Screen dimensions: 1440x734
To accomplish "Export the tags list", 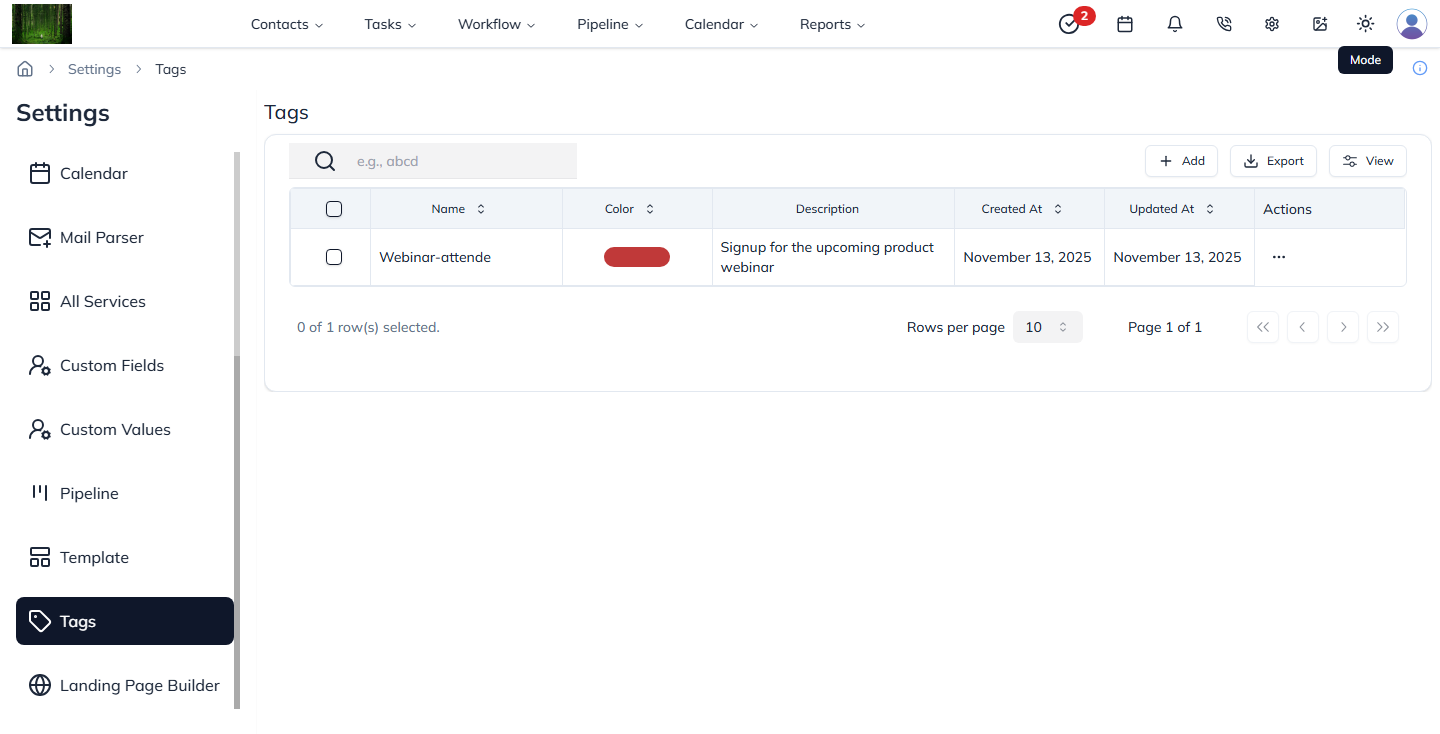I will 1273,161.
